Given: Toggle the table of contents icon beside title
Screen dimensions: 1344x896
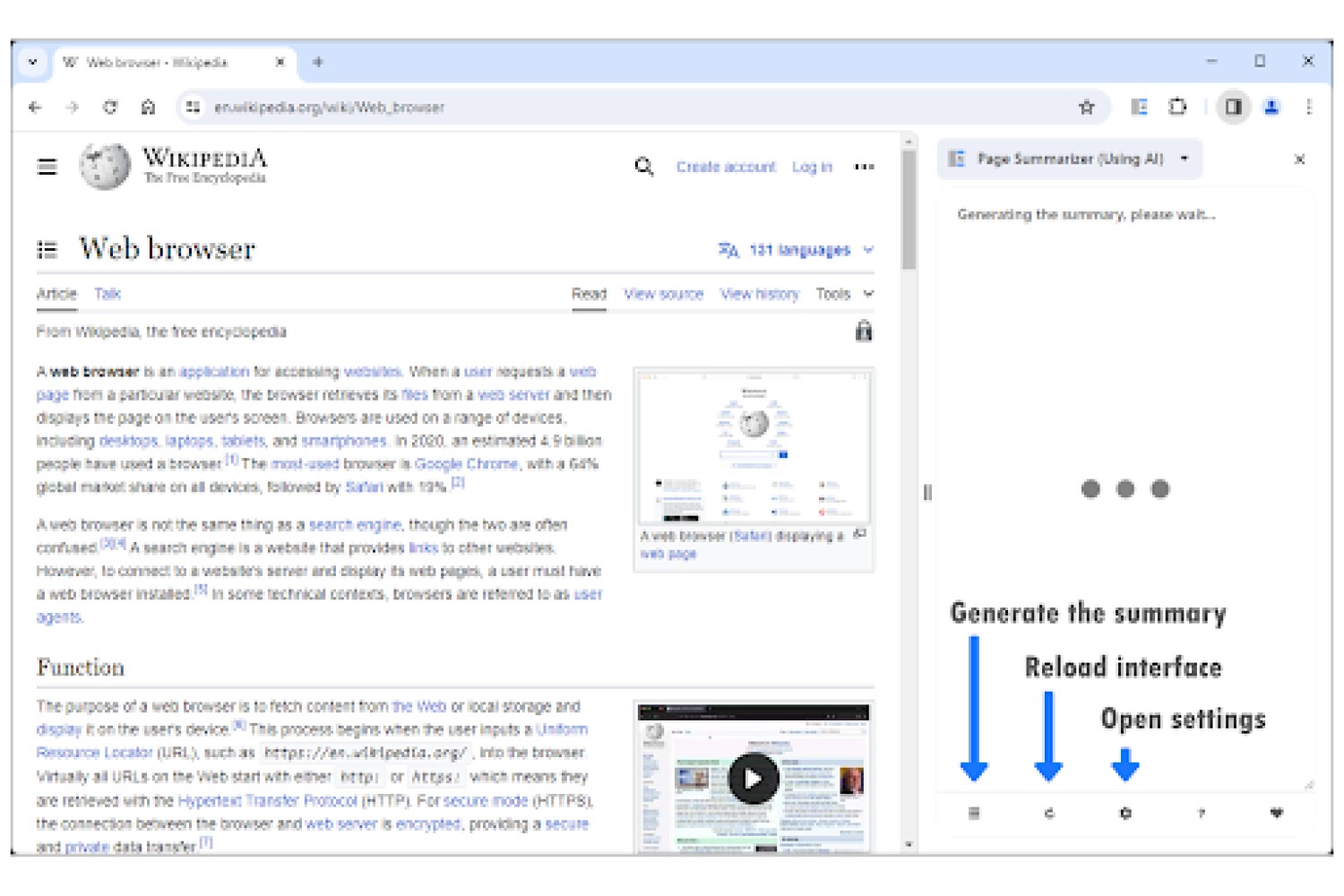Looking at the screenshot, I should coord(47,250).
